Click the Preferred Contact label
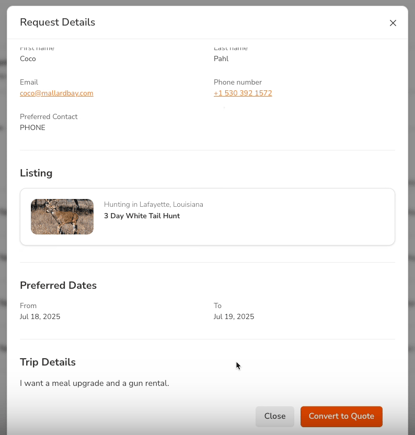Viewport: 415px width, 435px height. click(x=49, y=117)
